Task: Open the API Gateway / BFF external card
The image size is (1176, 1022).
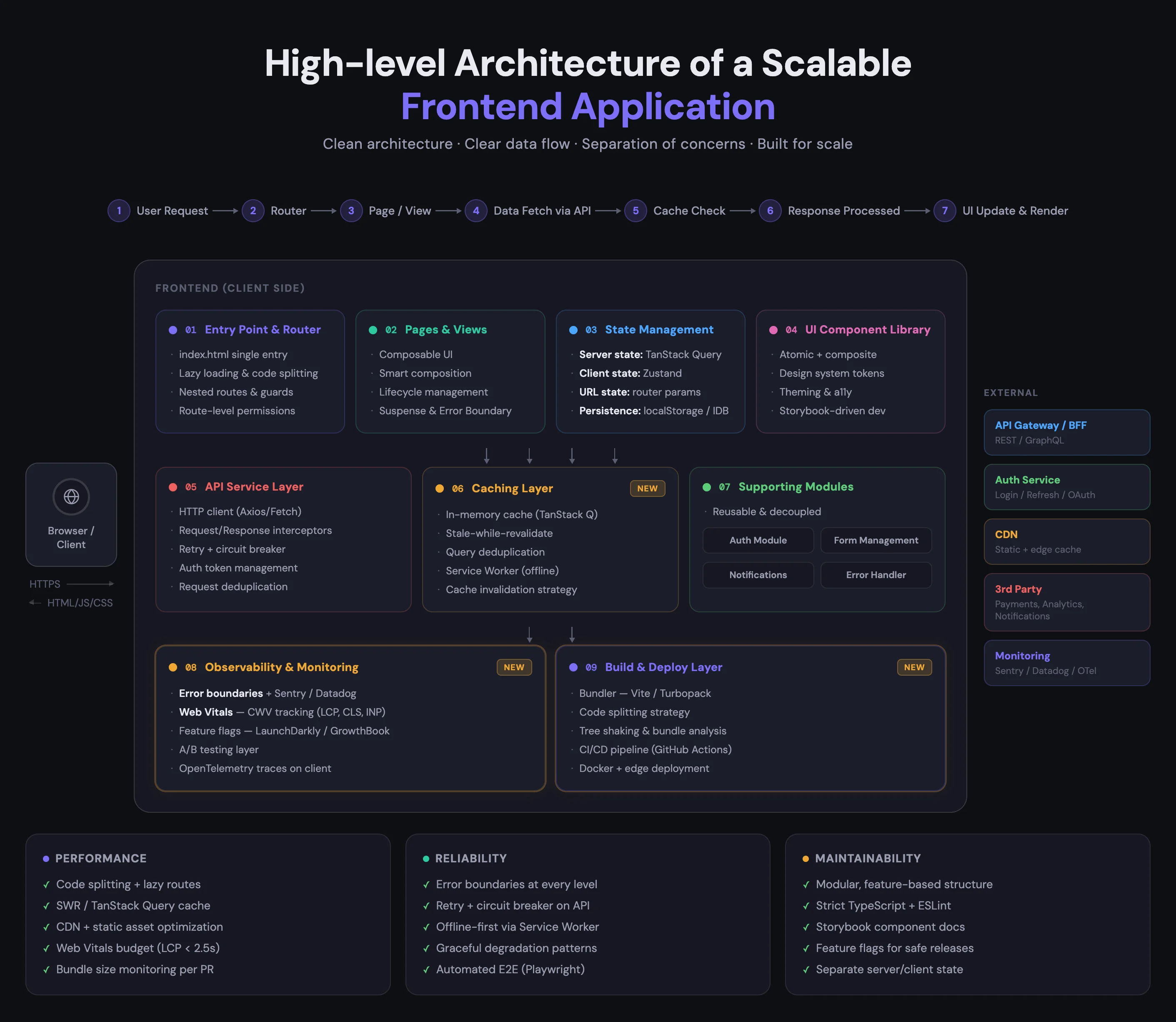Action: pos(1066,432)
